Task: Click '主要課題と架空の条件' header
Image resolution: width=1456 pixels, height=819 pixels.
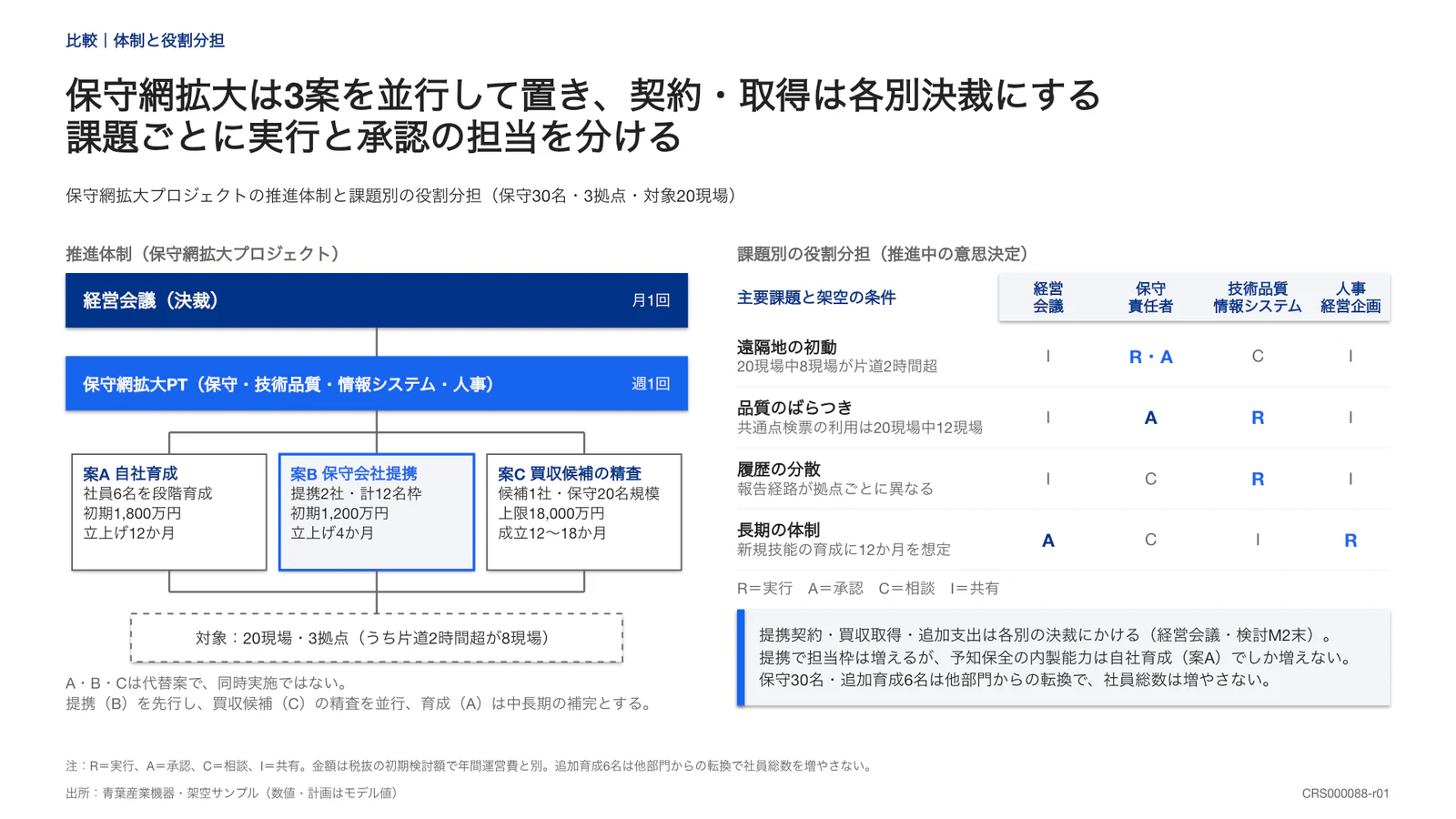Action: pyautogui.click(x=816, y=298)
